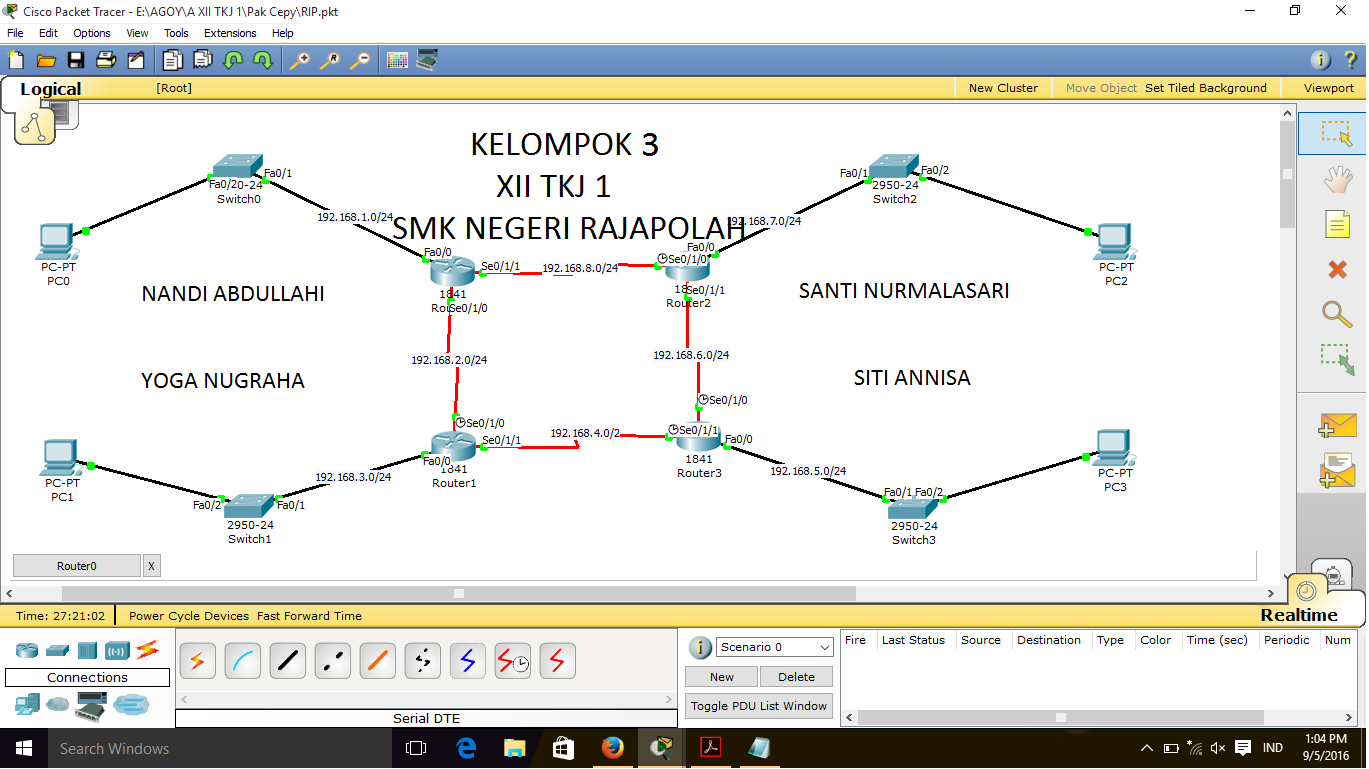Screen dimensions: 1369x769
Task: Choose the Fiber connection type
Action: [x=377, y=661]
